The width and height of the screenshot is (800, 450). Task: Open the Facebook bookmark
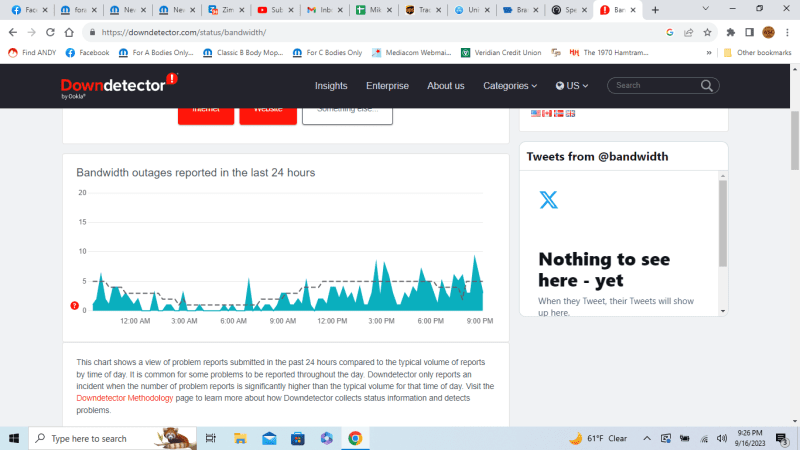(87, 53)
